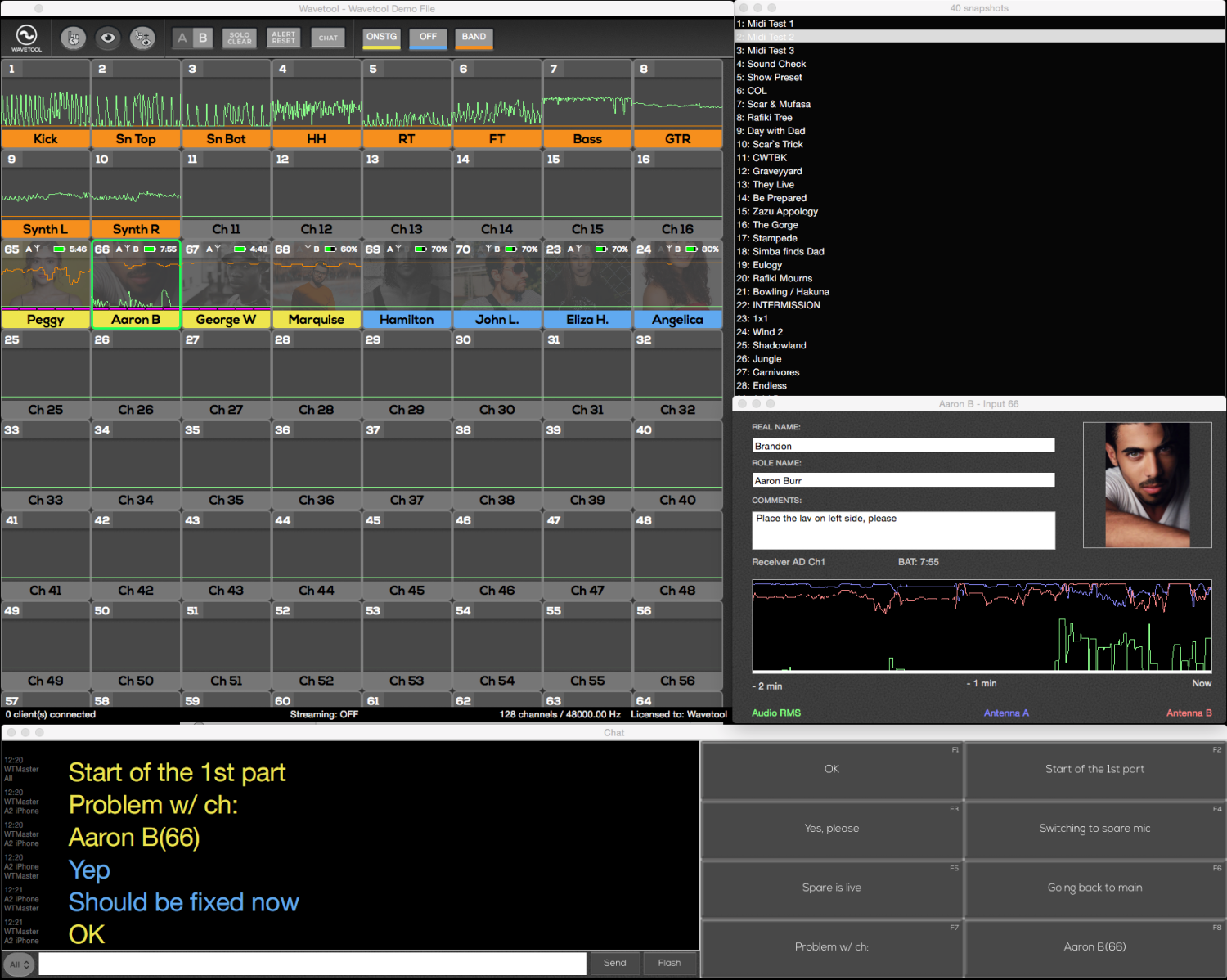The width and height of the screenshot is (1227, 980).
Task: Open the chat recipient 'All' dropdown
Action: click(20, 964)
